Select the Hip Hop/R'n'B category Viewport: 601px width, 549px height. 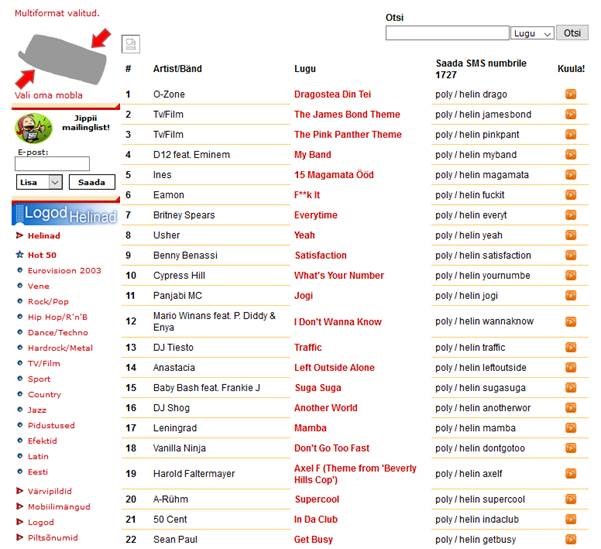click(x=57, y=317)
